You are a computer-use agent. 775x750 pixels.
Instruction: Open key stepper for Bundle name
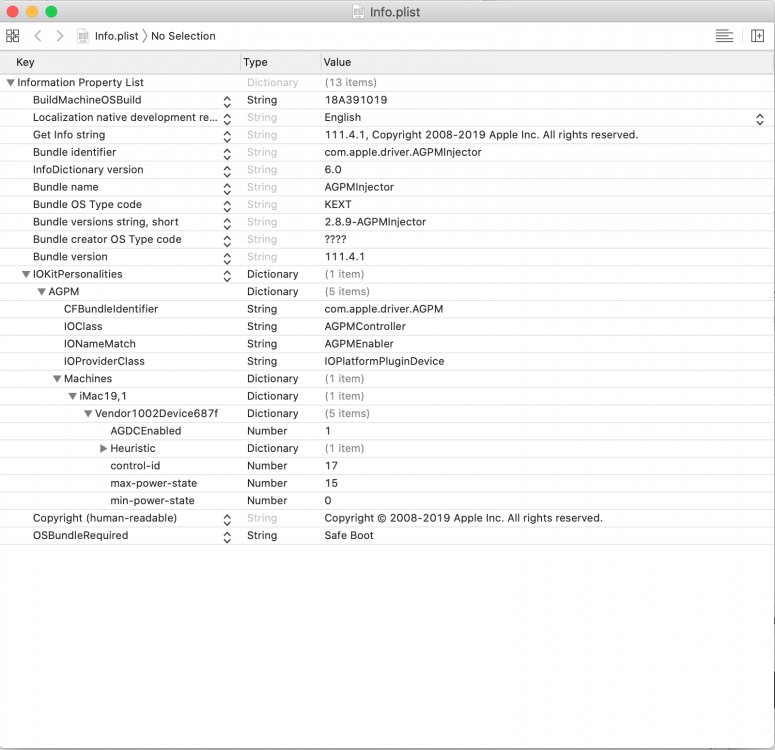pyautogui.click(x=227, y=189)
